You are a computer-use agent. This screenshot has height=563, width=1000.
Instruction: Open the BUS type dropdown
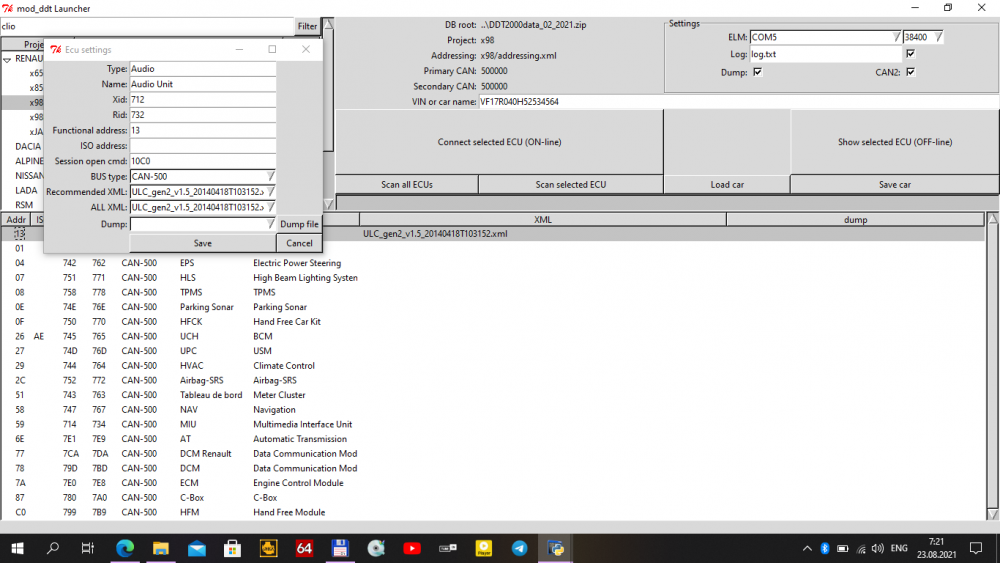point(270,176)
